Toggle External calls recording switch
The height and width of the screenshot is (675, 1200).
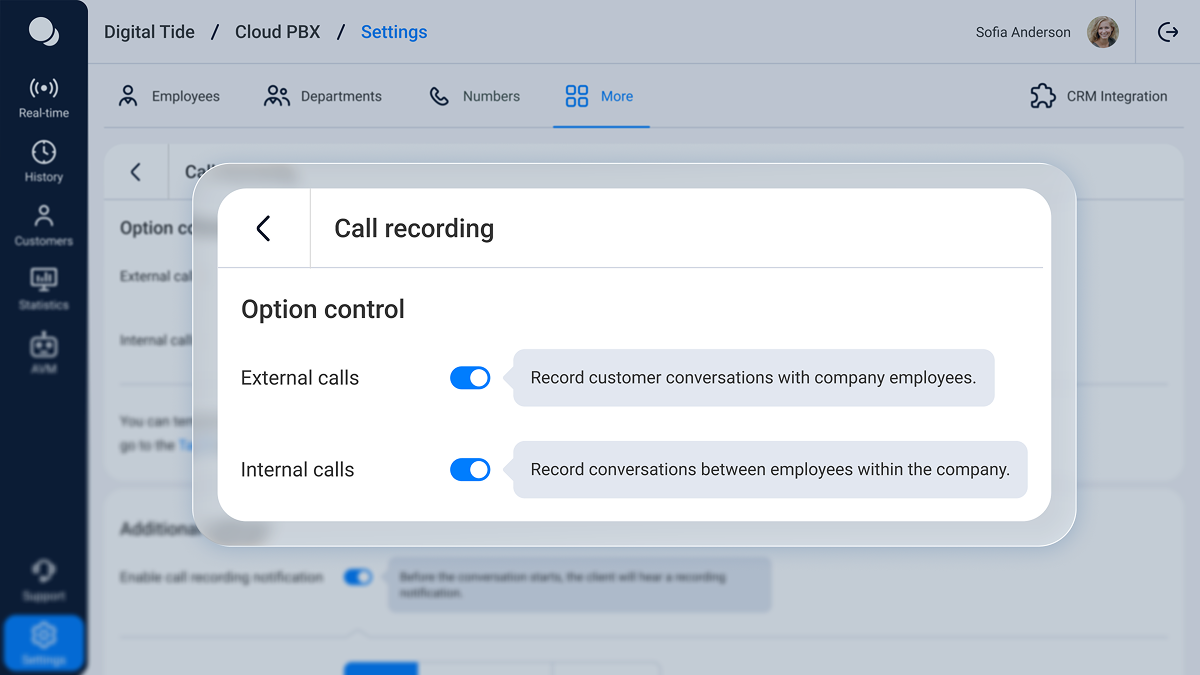pos(470,377)
